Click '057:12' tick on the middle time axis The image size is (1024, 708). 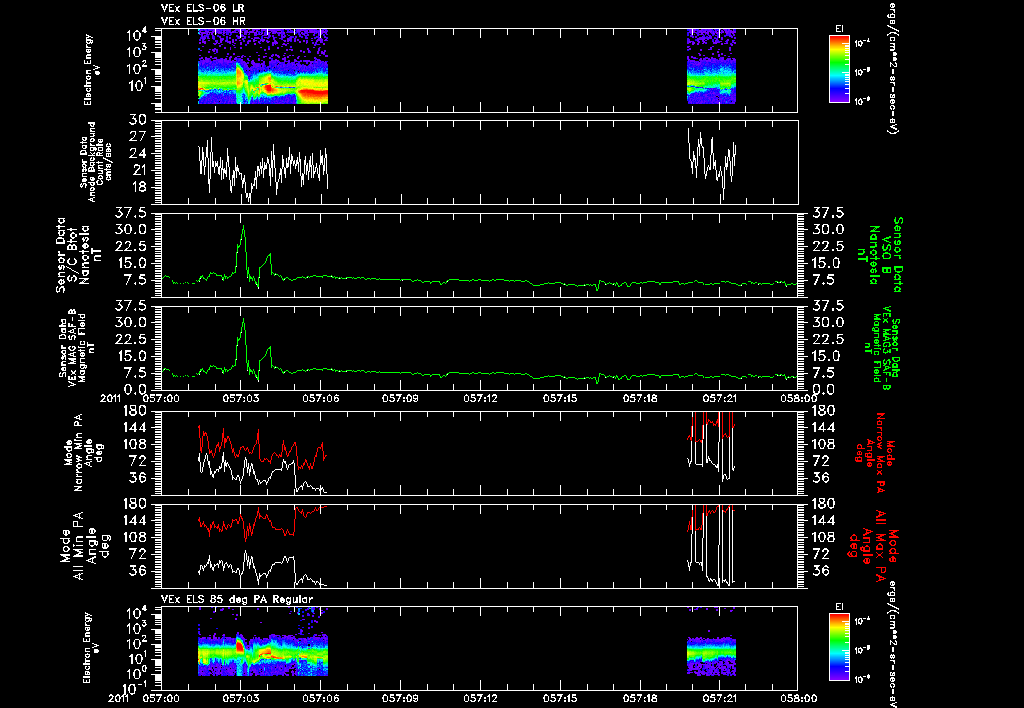tap(480, 398)
